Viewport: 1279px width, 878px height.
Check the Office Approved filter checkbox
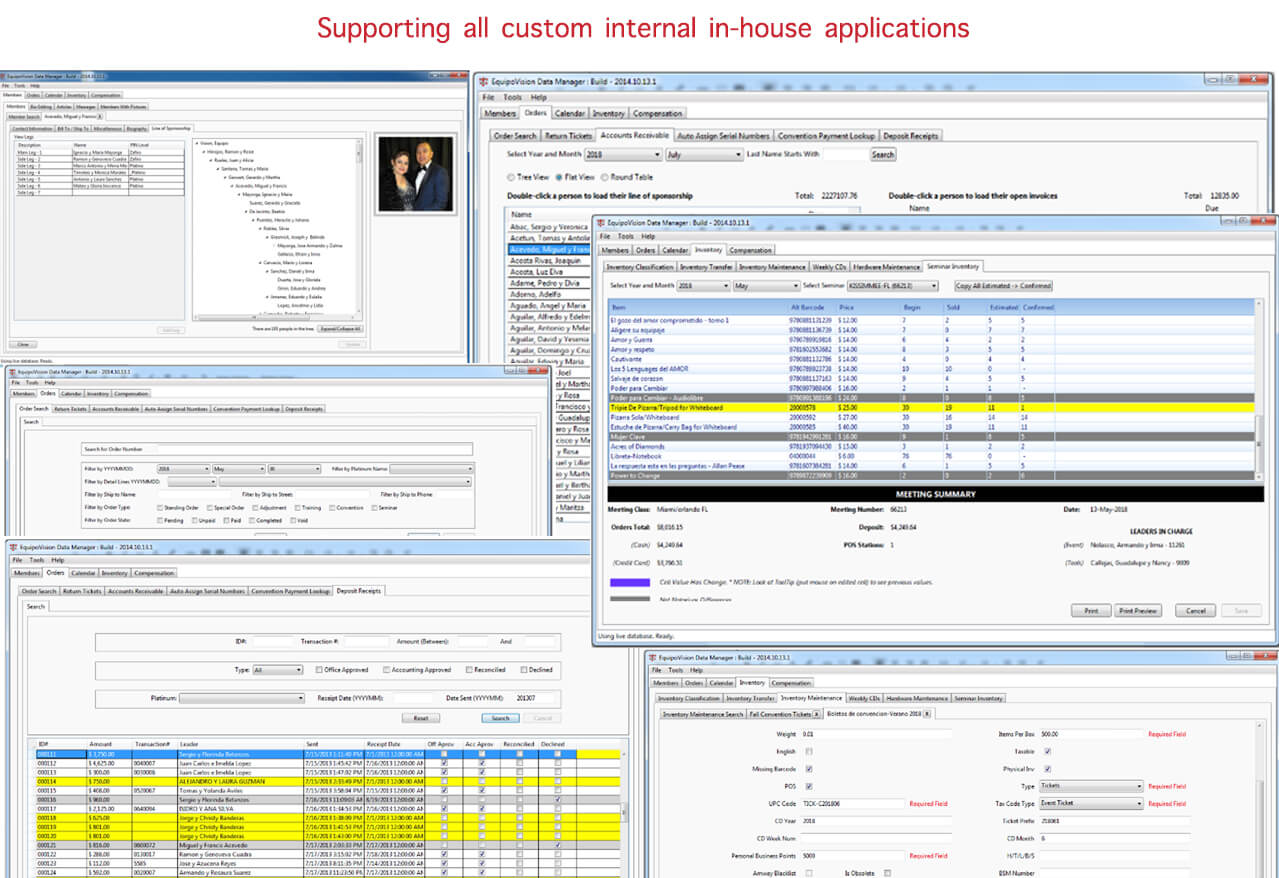319,670
